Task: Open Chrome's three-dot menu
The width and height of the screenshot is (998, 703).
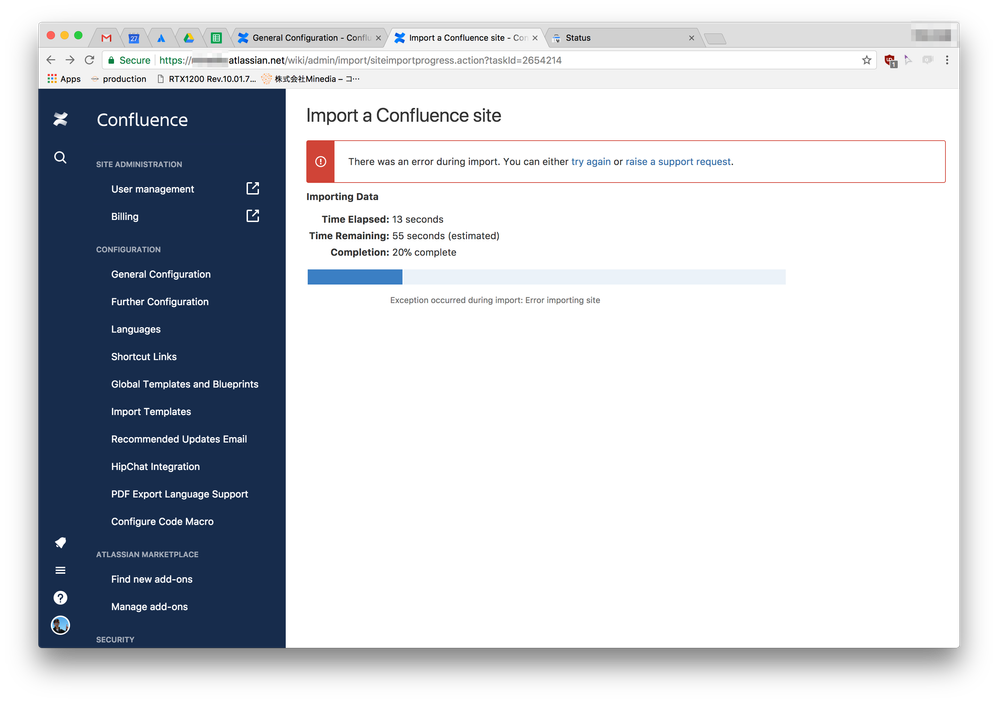Action: coord(946,60)
